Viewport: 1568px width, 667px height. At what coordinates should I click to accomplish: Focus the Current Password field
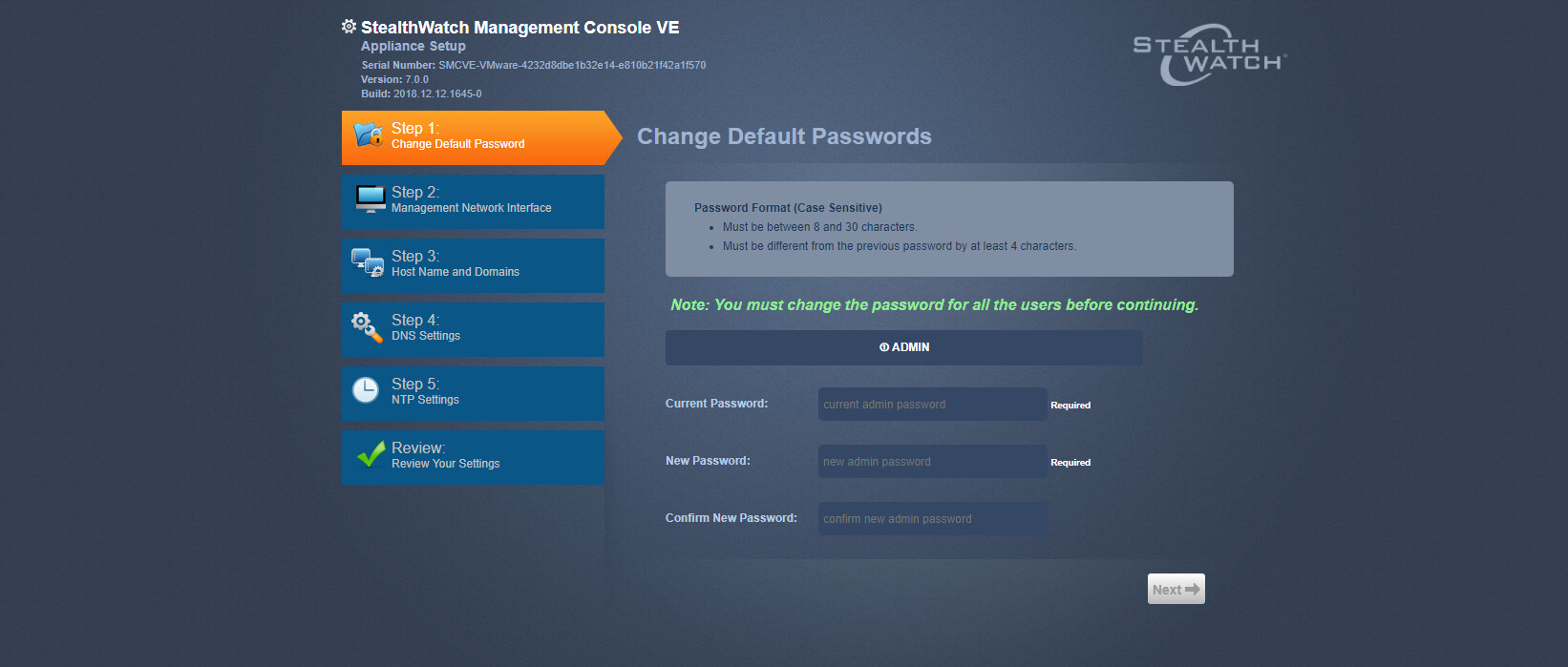(932, 405)
